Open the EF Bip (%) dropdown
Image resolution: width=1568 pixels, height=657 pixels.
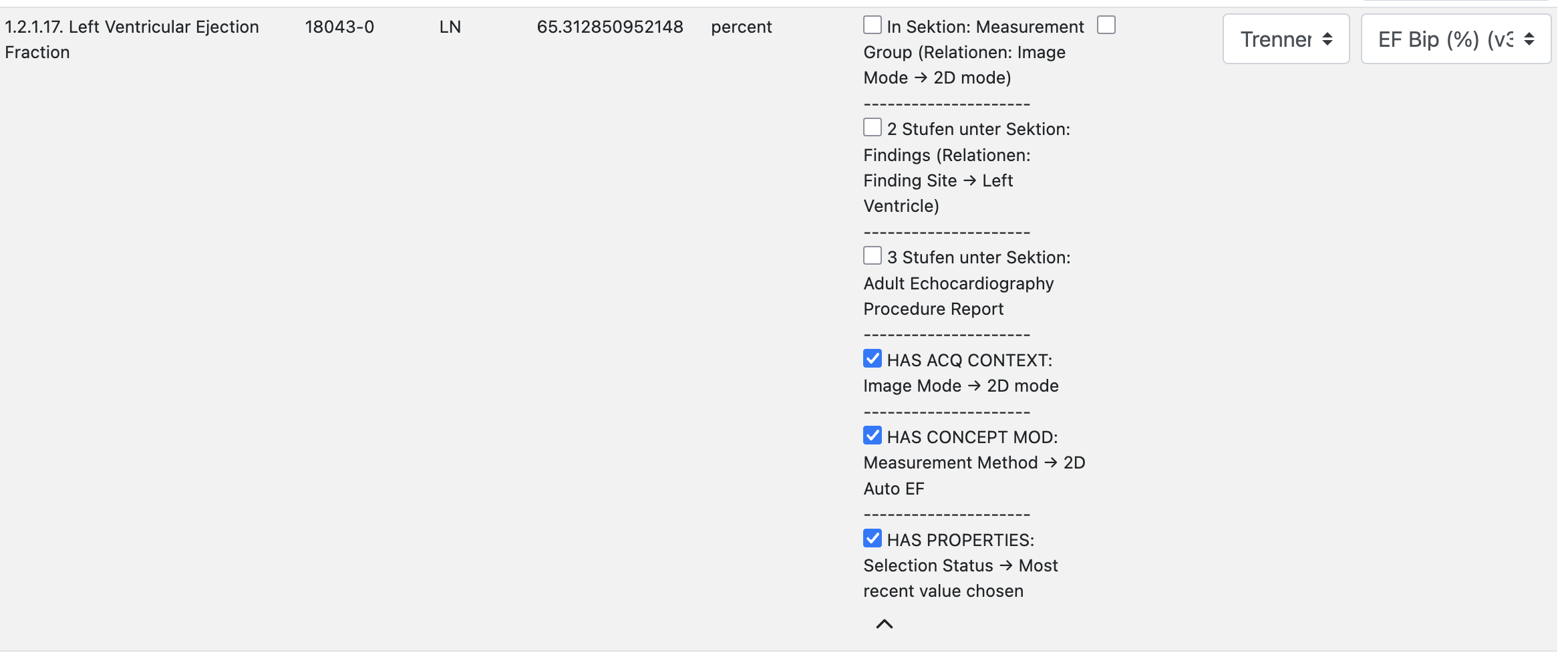pyautogui.click(x=1456, y=39)
